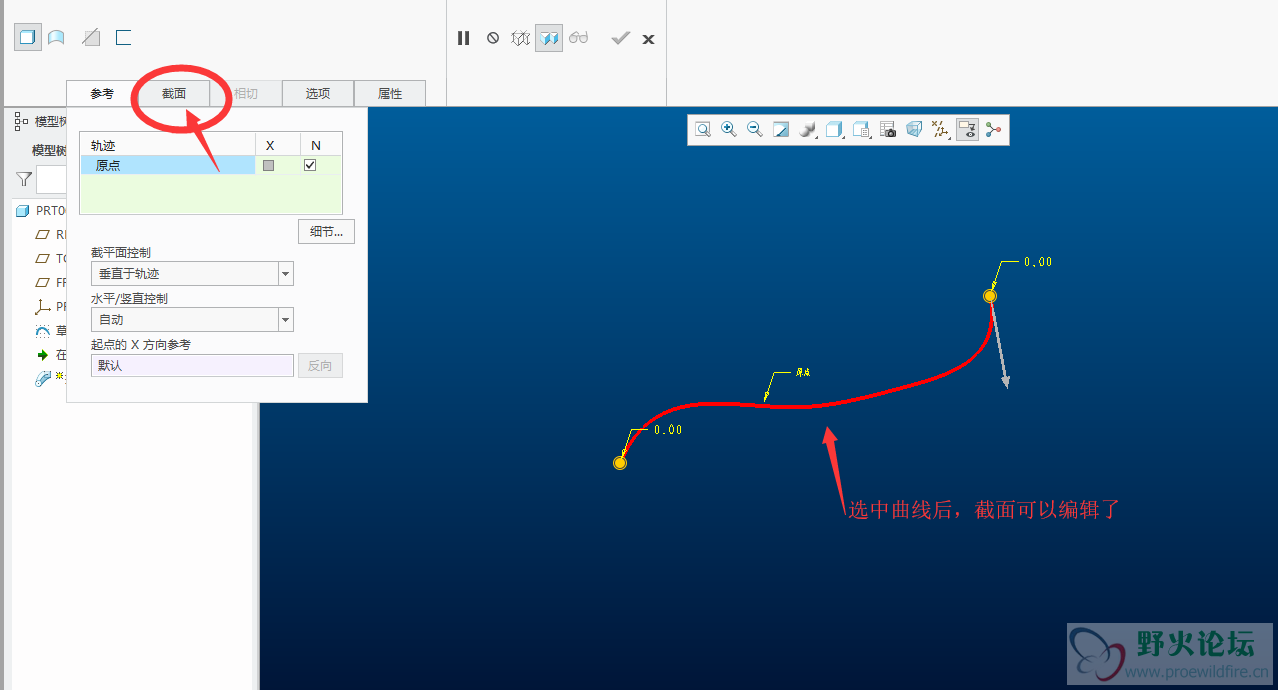Select the solid sweep icon
This screenshot has width=1278, height=690.
tap(28, 38)
